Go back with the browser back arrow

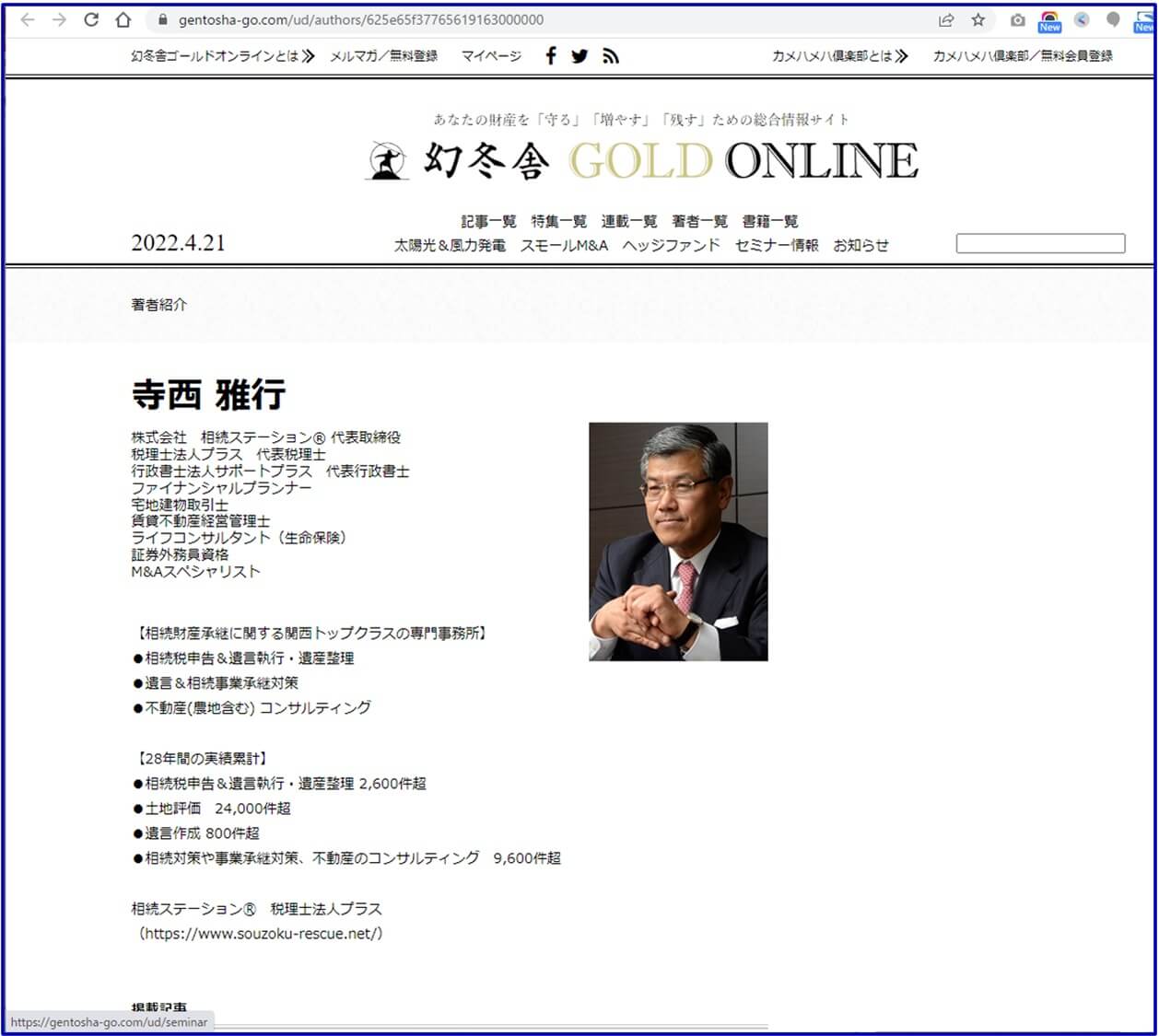tap(28, 19)
